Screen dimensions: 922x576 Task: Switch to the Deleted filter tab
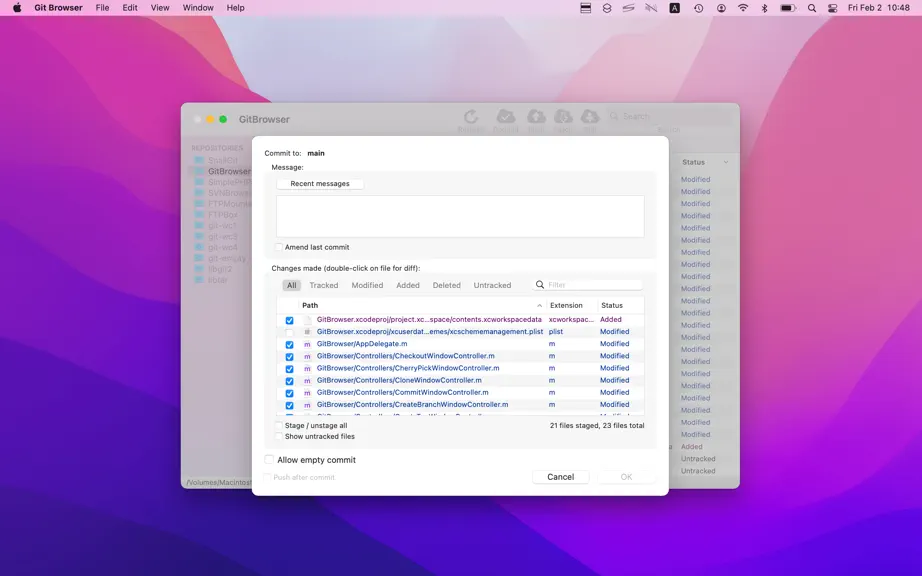(x=447, y=285)
